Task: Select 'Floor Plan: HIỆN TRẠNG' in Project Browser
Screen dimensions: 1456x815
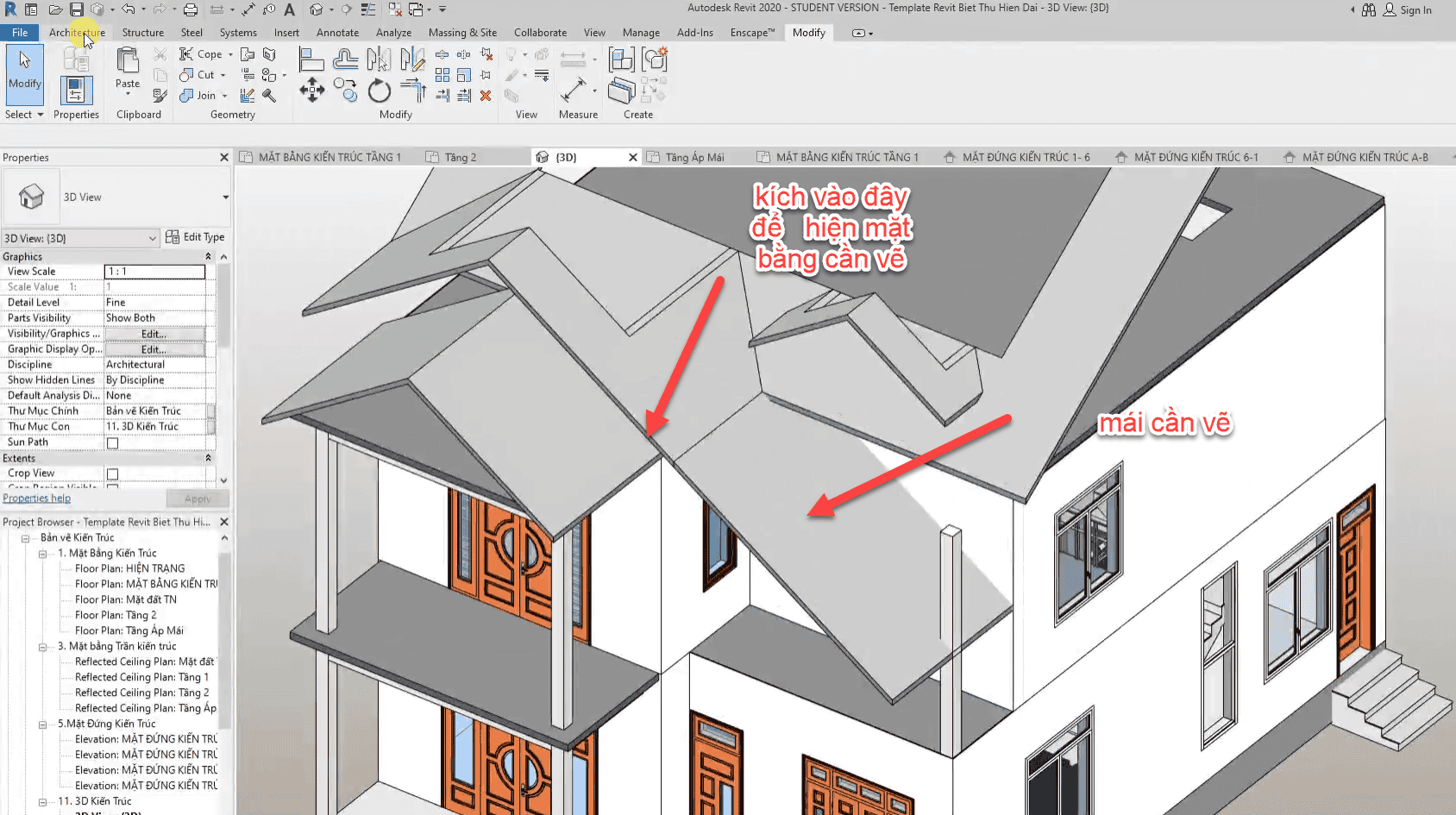Action: point(129,569)
